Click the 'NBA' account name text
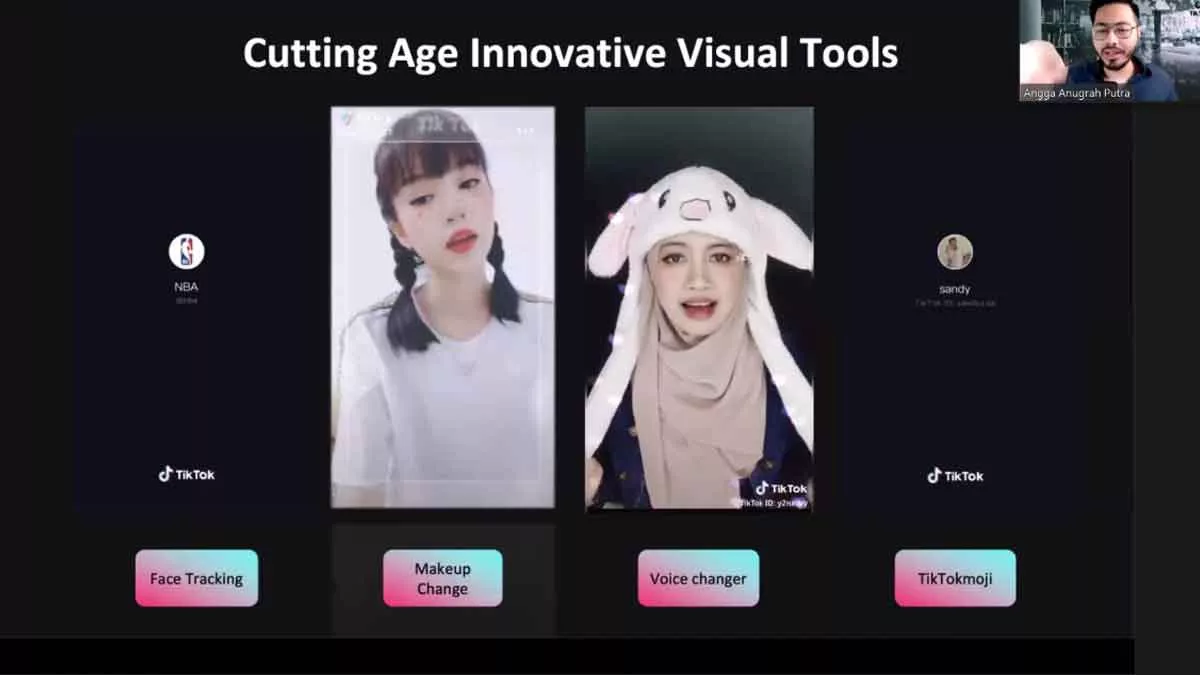The height and width of the screenshot is (675, 1200). tap(186, 287)
